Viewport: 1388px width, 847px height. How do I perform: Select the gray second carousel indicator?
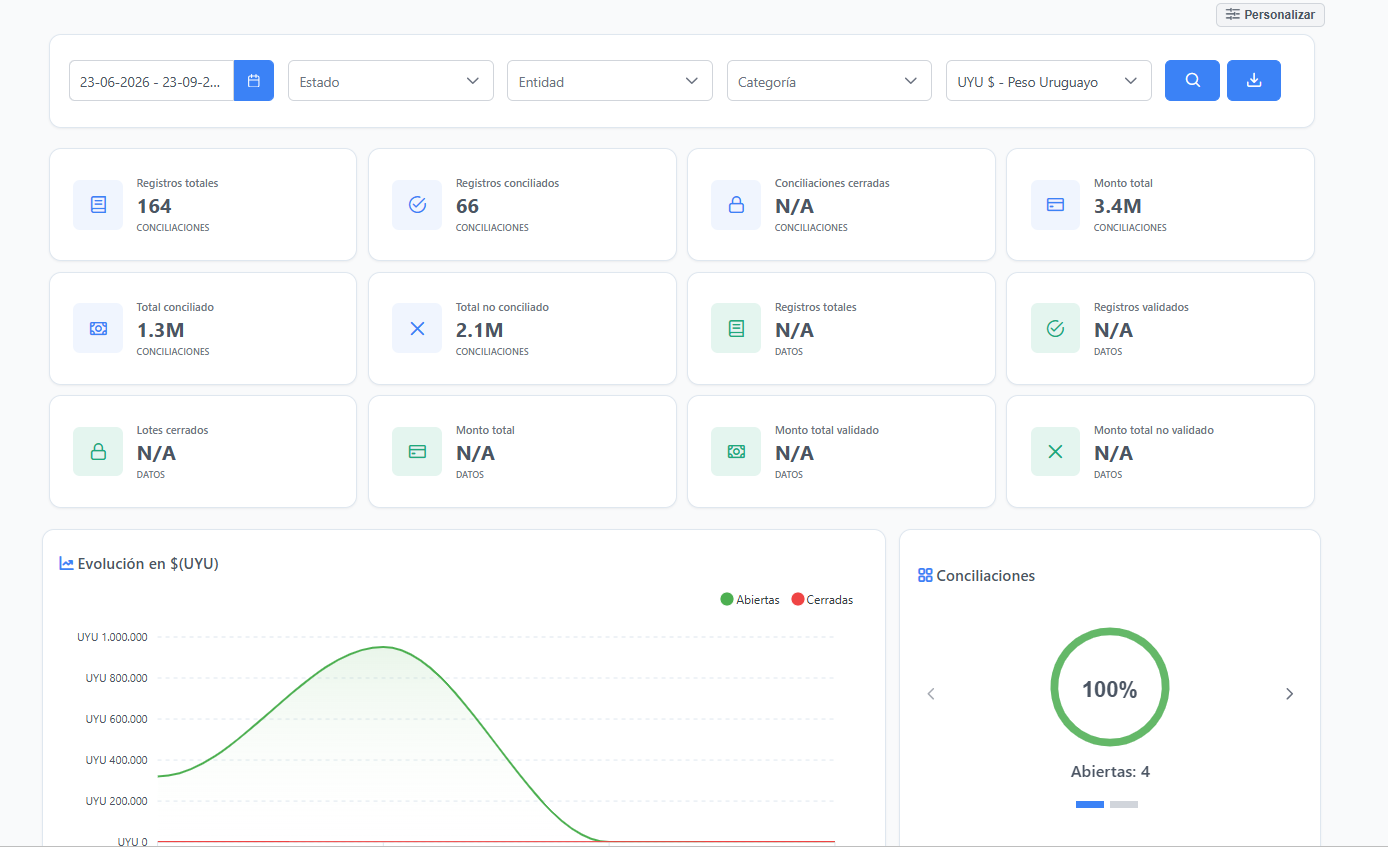click(1124, 804)
